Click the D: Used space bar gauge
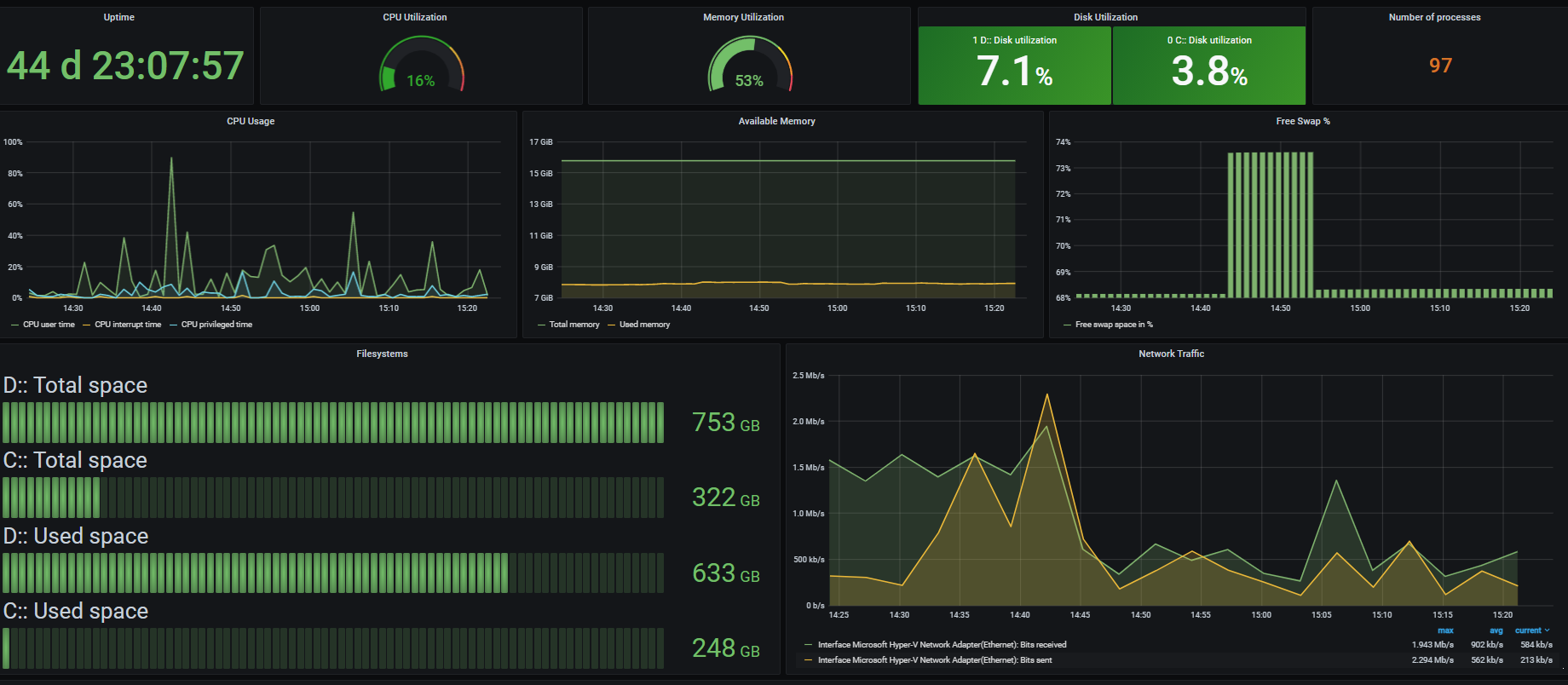This screenshot has width=1568, height=685. pos(333,573)
